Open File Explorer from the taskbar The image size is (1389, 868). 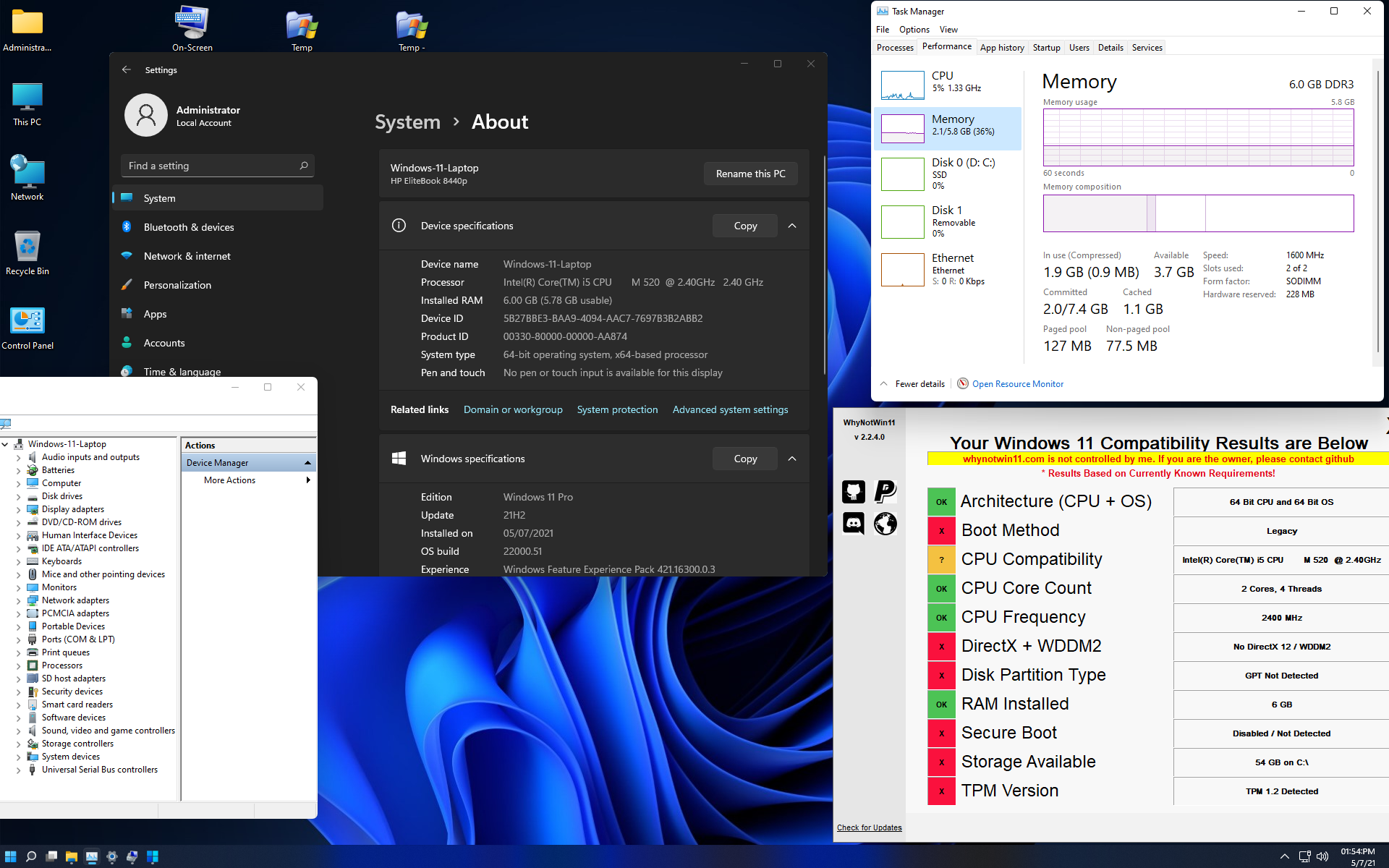(x=72, y=856)
